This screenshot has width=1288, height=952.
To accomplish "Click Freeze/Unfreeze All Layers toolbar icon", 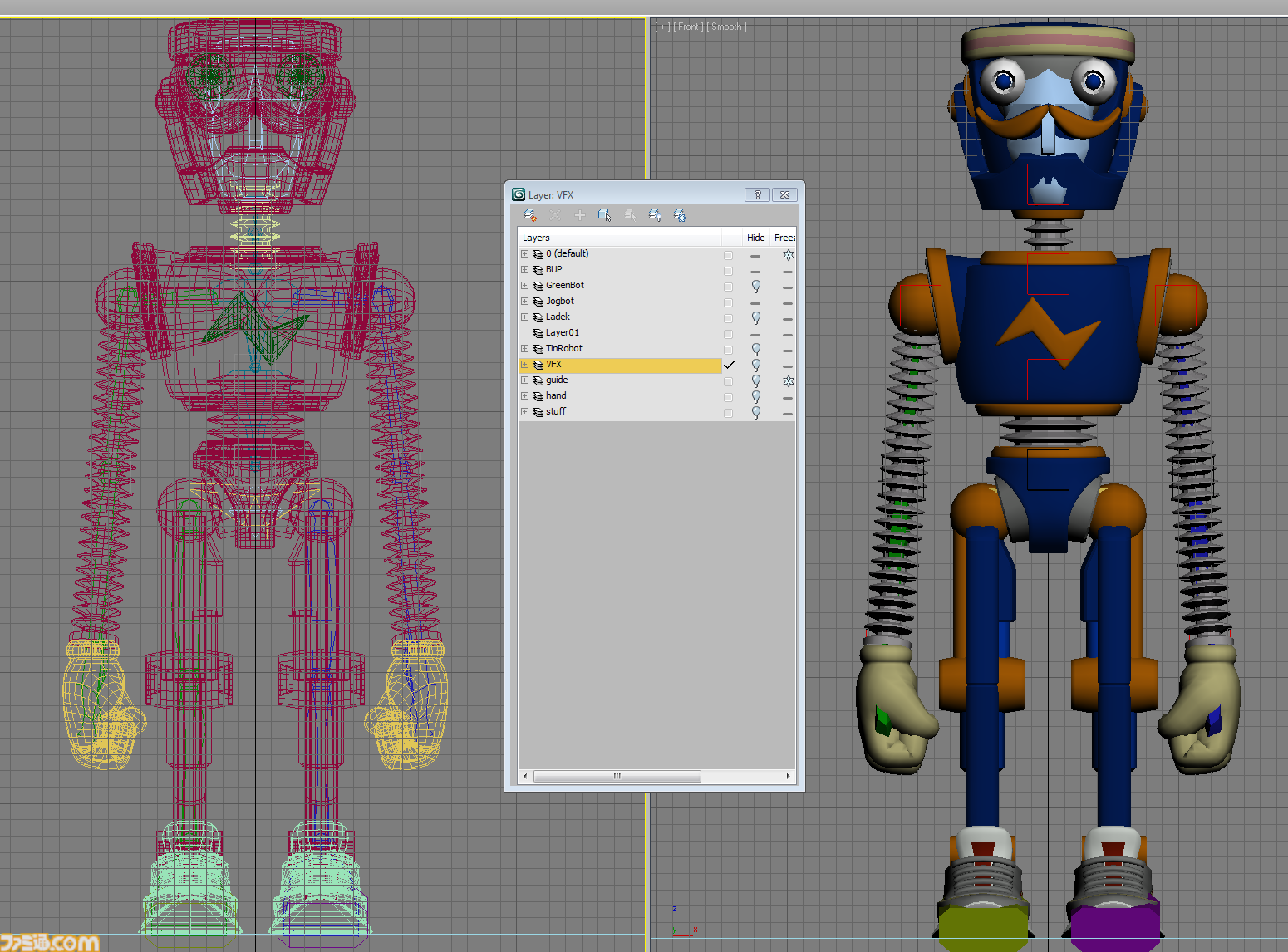I will tap(680, 215).
